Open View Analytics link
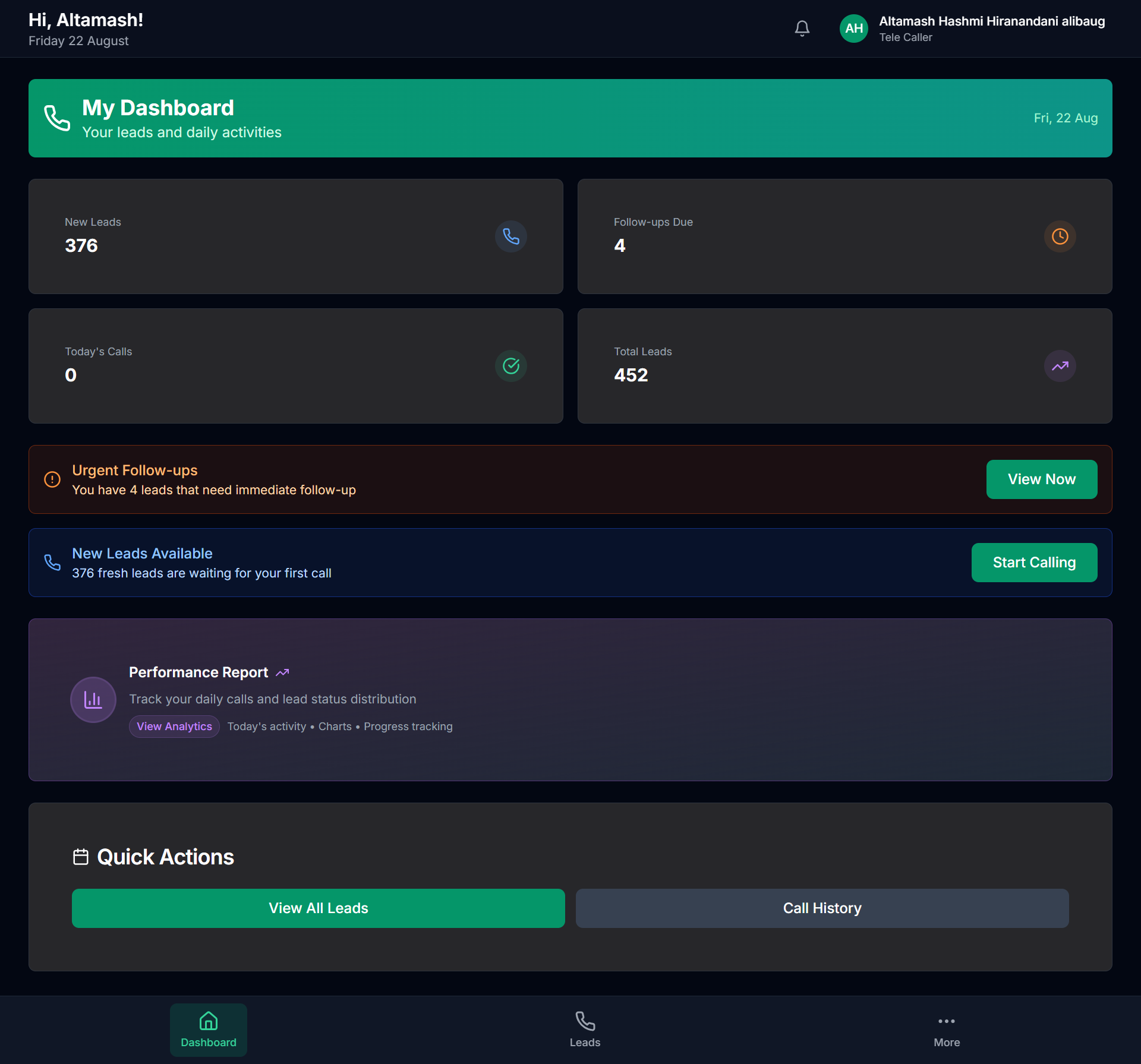1141x1064 pixels. [x=174, y=727]
